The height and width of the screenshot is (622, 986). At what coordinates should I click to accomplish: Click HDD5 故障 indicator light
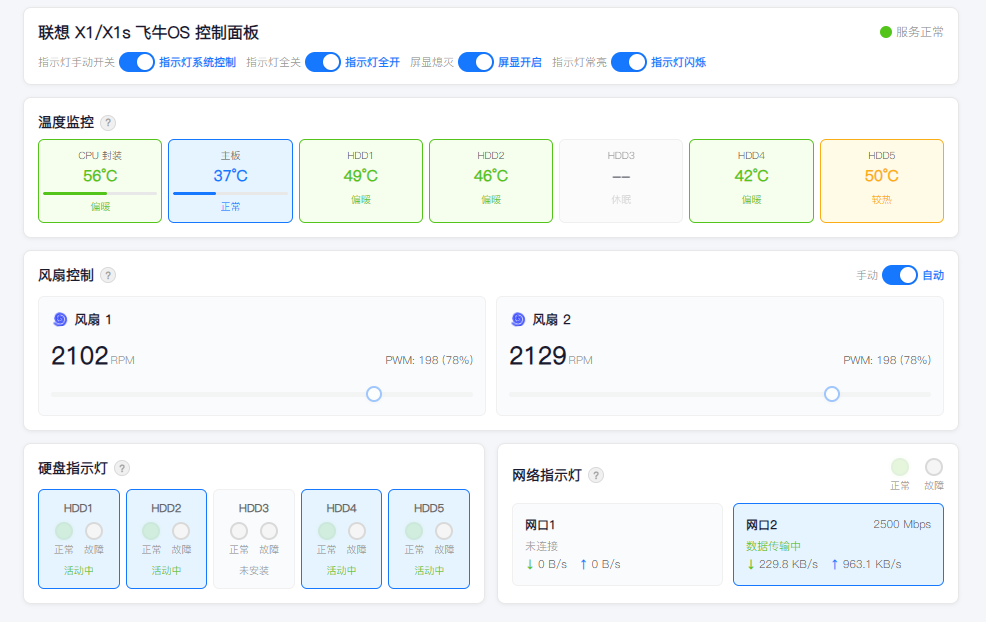click(444, 531)
